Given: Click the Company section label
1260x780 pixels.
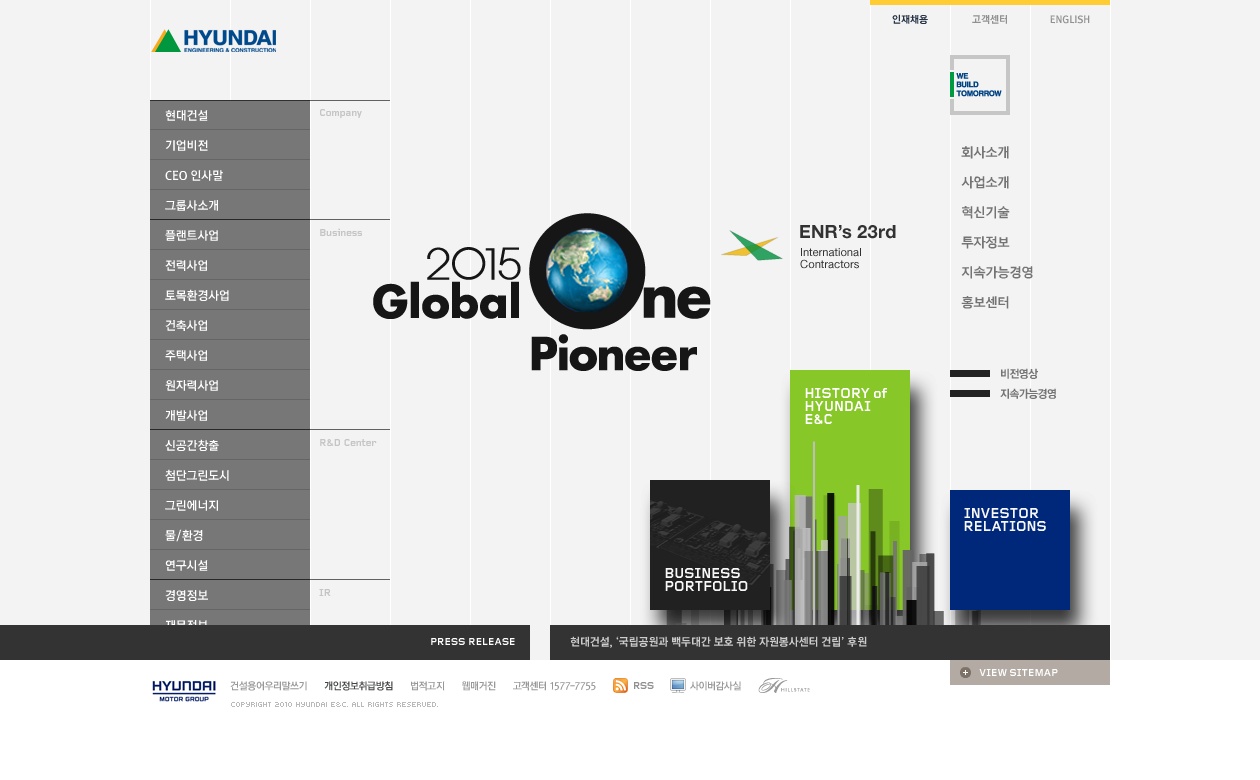Looking at the screenshot, I should click(x=341, y=113).
